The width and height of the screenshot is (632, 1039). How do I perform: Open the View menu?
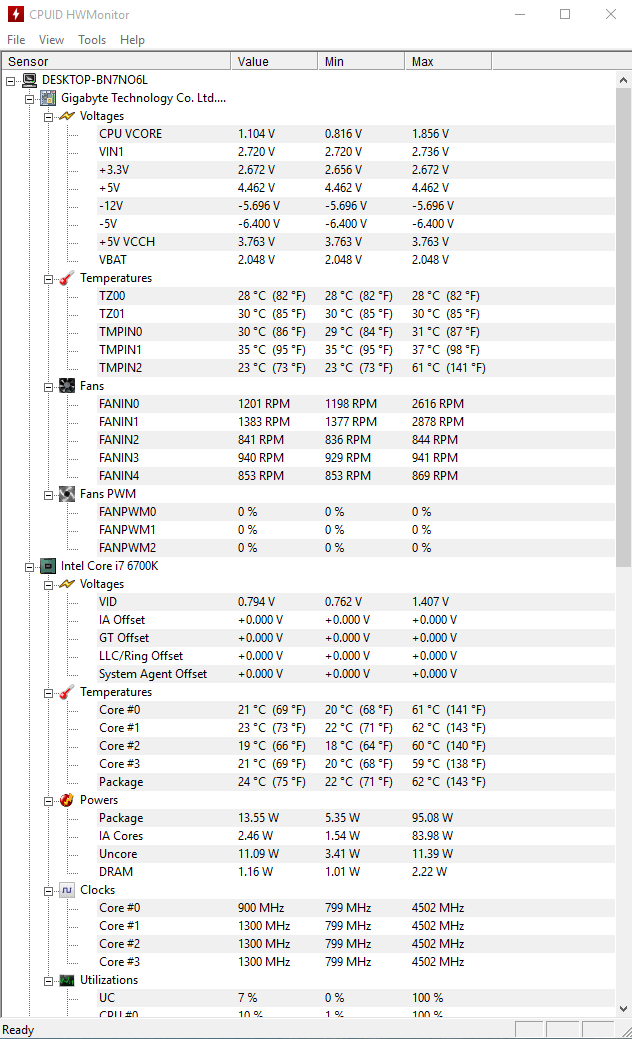(x=51, y=40)
